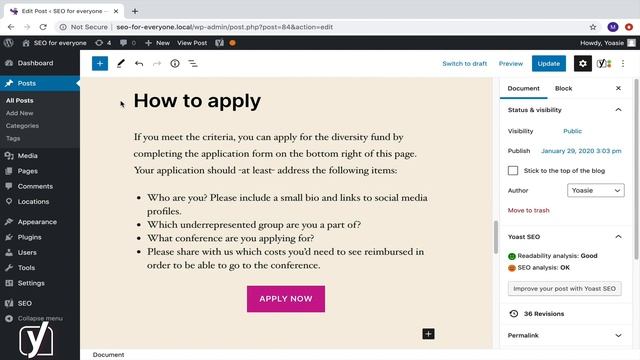Open Howdy, Yoasie account menu
The width and height of the screenshot is (640, 360).
pyautogui.click(x=607, y=43)
